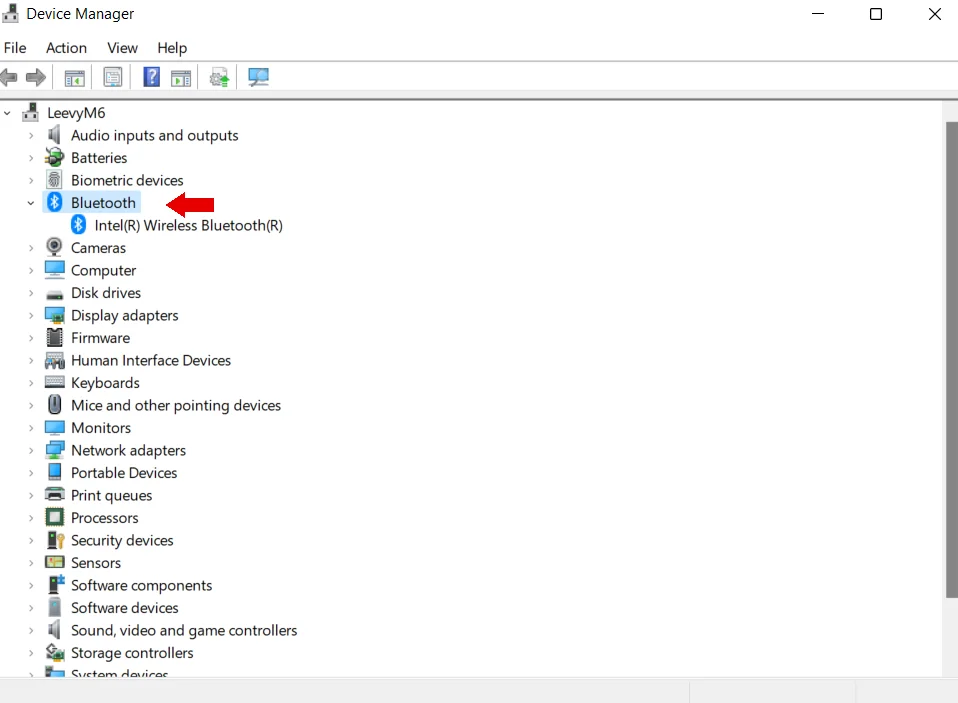Open the Help menu
This screenshot has height=703, width=958.
172,48
